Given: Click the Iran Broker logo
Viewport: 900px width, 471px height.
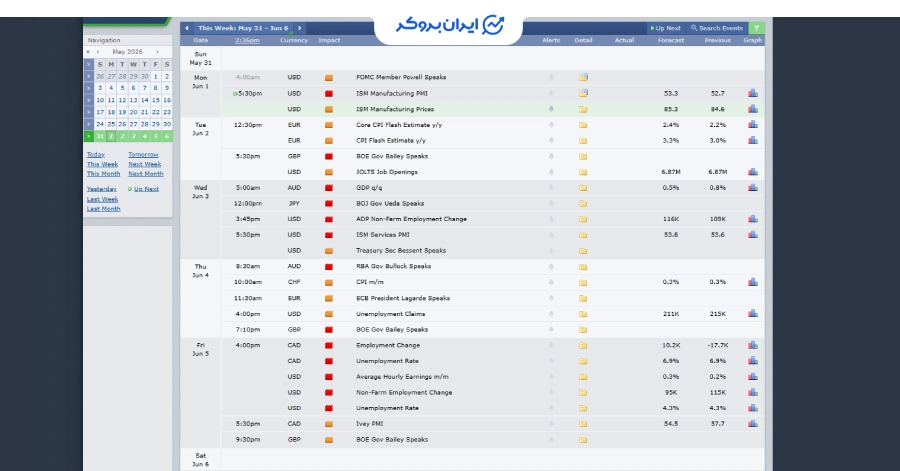Looking at the screenshot, I should click(449, 25).
